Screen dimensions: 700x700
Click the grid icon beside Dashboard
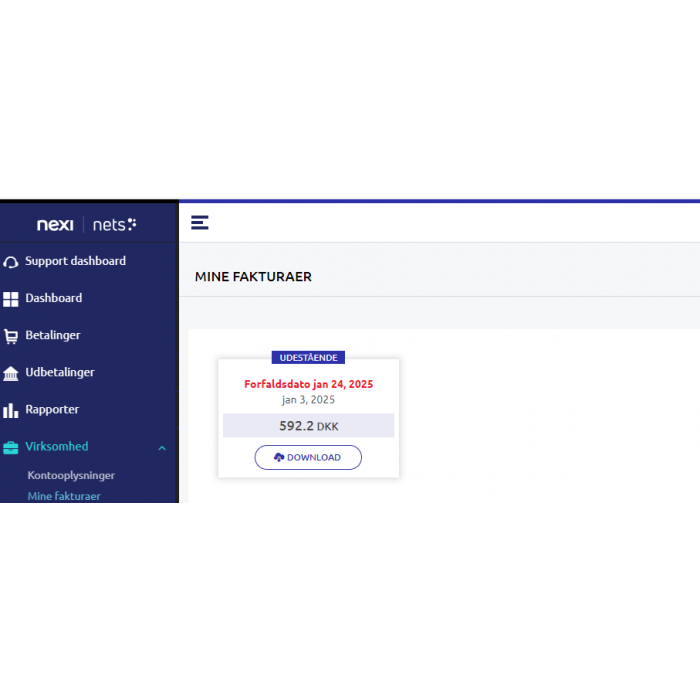coord(11,299)
